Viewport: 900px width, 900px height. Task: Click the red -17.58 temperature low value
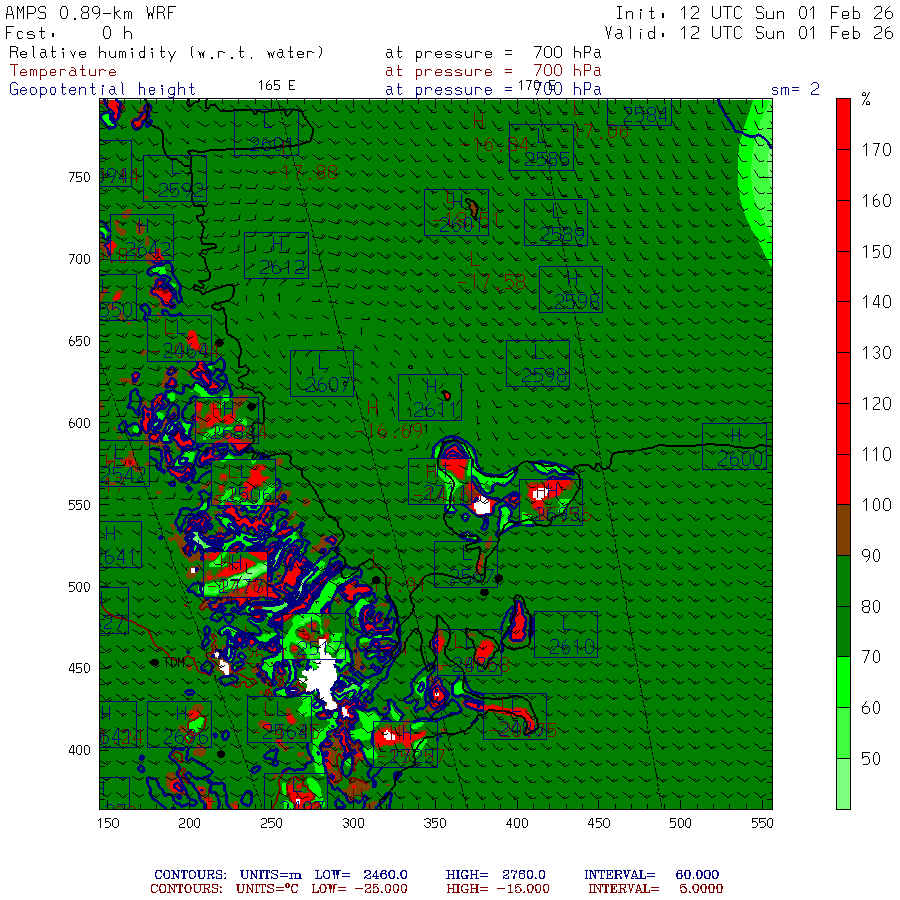click(492, 282)
